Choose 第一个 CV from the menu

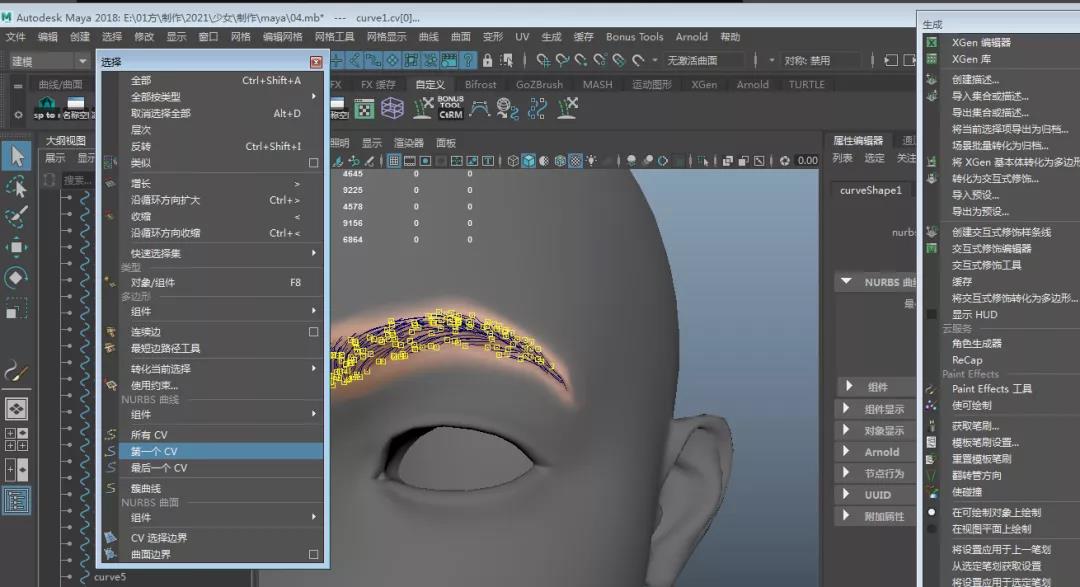(x=153, y=452)
